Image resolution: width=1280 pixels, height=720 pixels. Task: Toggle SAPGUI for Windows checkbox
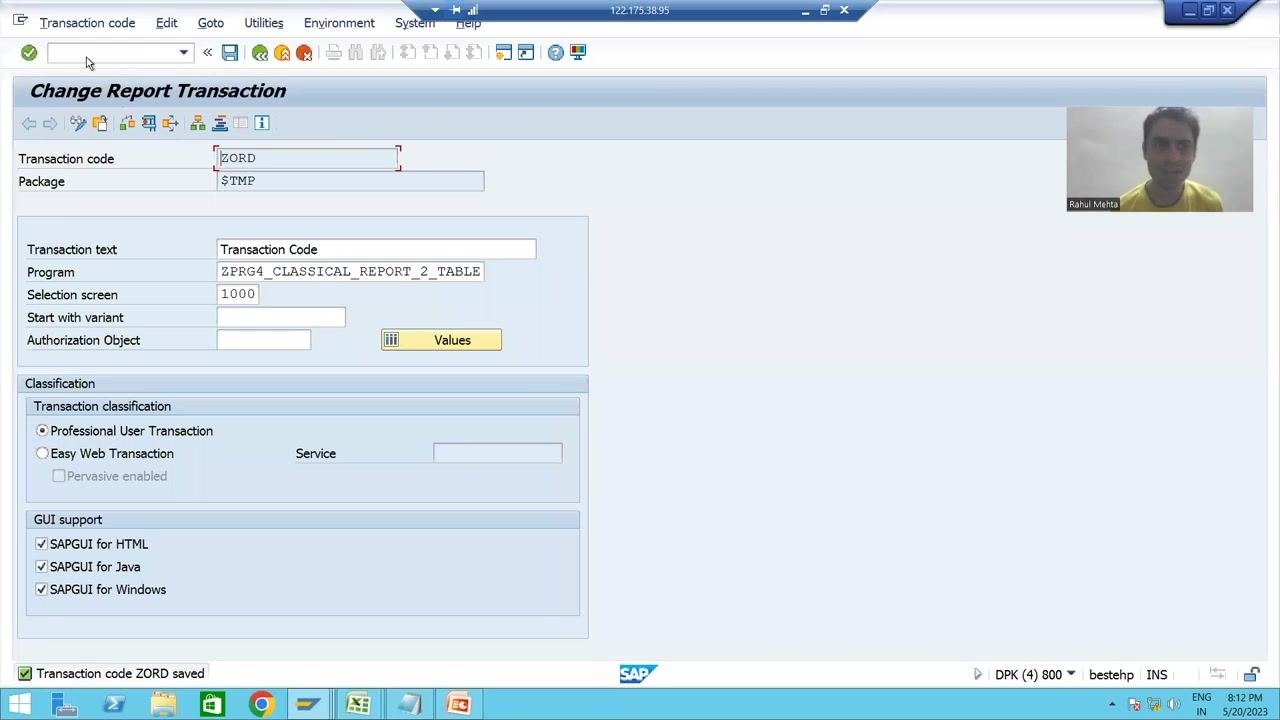point(41,590)
